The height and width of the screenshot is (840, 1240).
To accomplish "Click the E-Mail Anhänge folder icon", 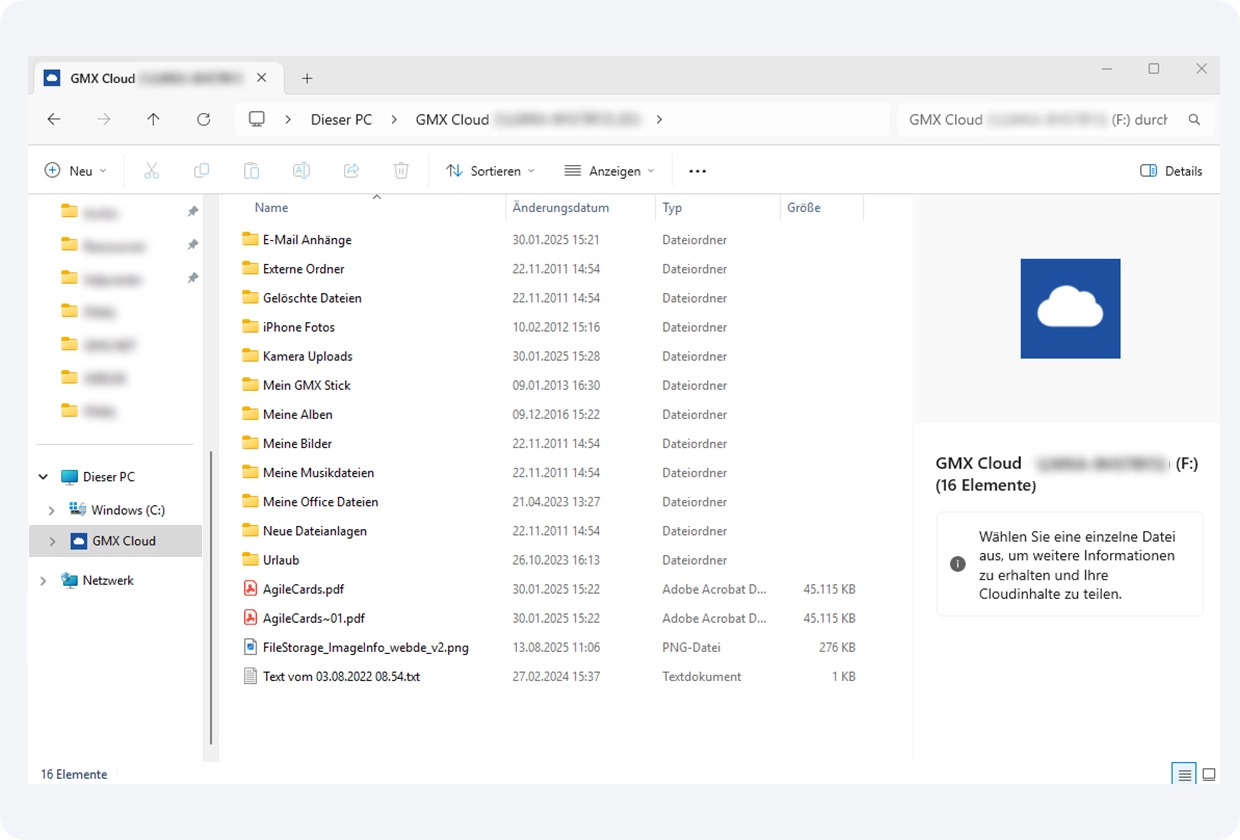I will click(250, 240).
